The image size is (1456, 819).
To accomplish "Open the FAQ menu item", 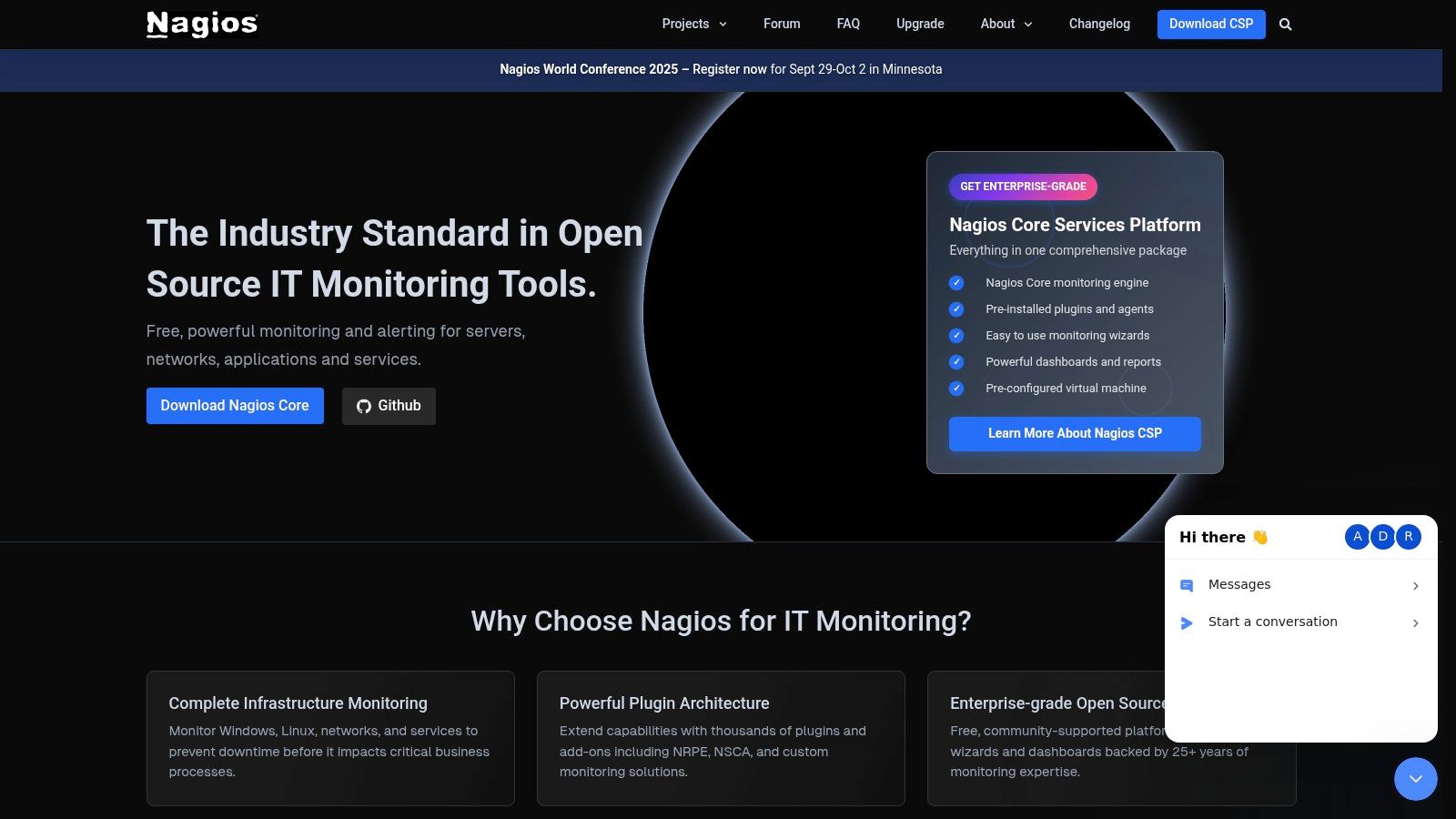I will pos(848,24).
